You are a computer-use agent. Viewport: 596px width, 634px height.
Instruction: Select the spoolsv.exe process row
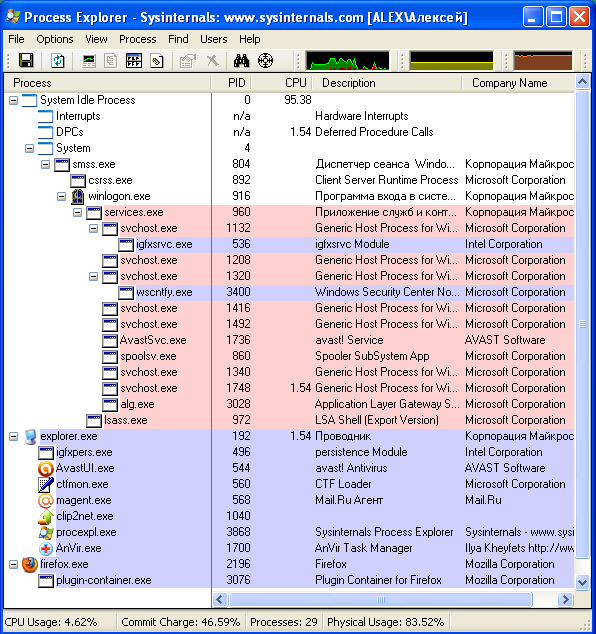pos(289,356)
